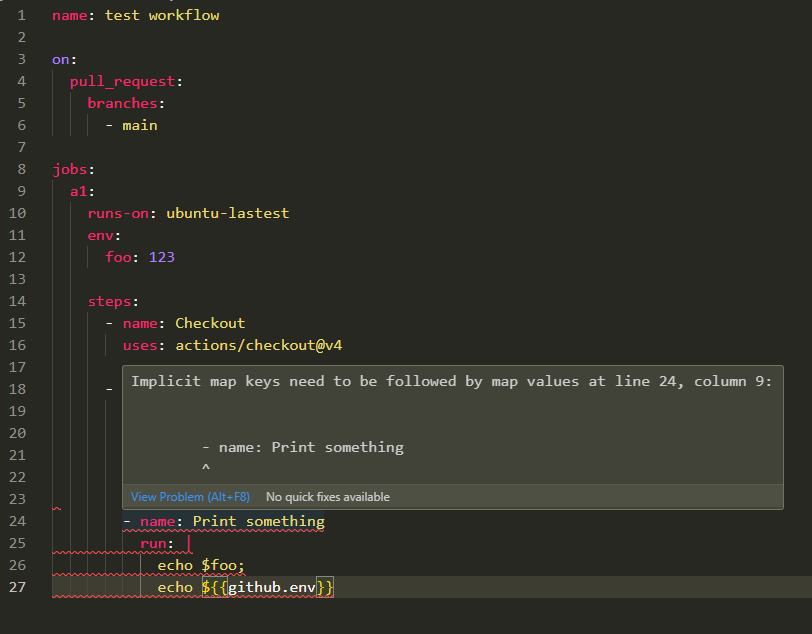The width and height of the screenshot is (812, 634).
Task: Click the hover error message heading text
Action: 451,381
